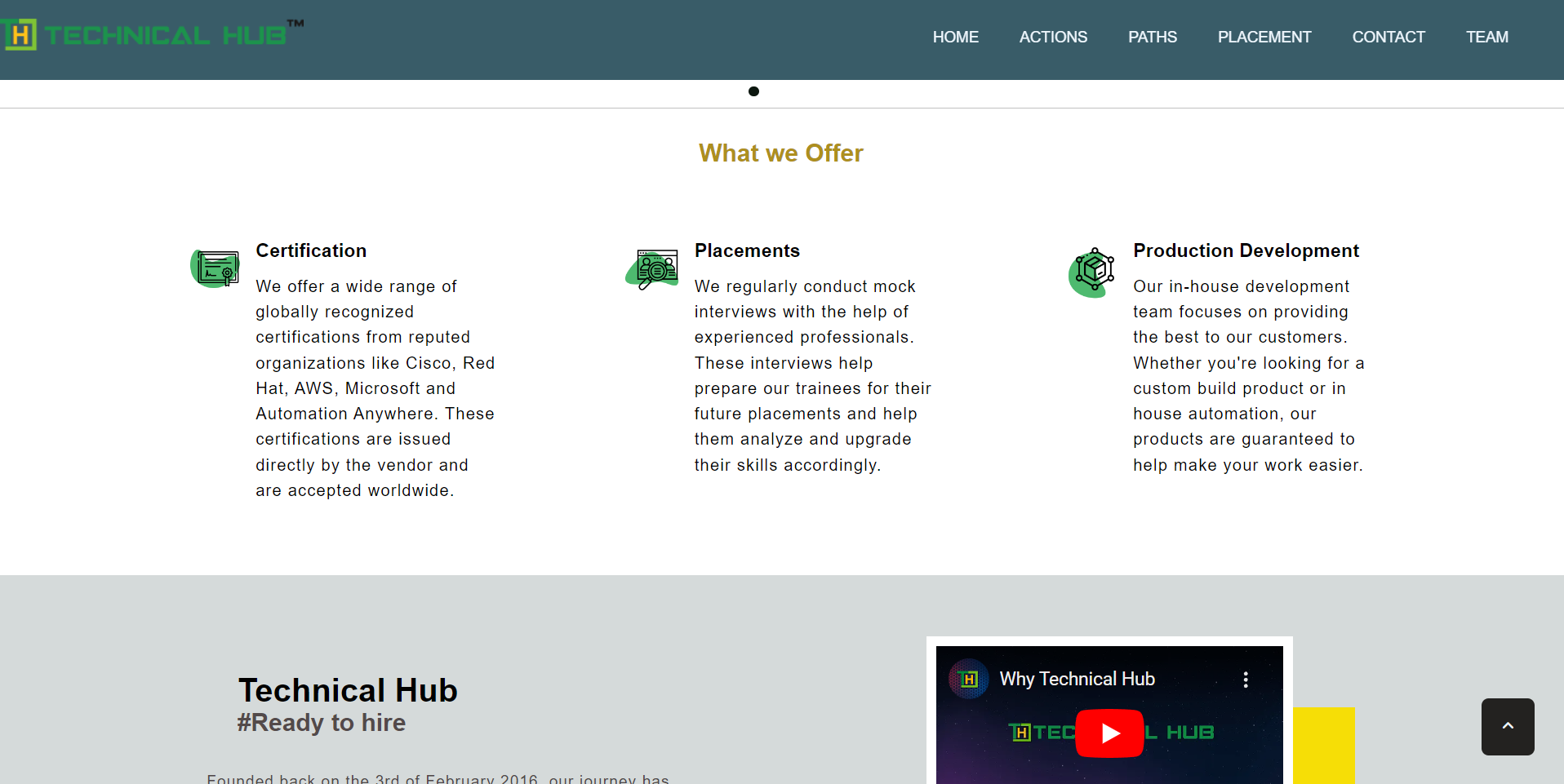This screenshot has height=784, width=1564.
Task: Click the Placements magnifier icon
Action: point(653,269)
